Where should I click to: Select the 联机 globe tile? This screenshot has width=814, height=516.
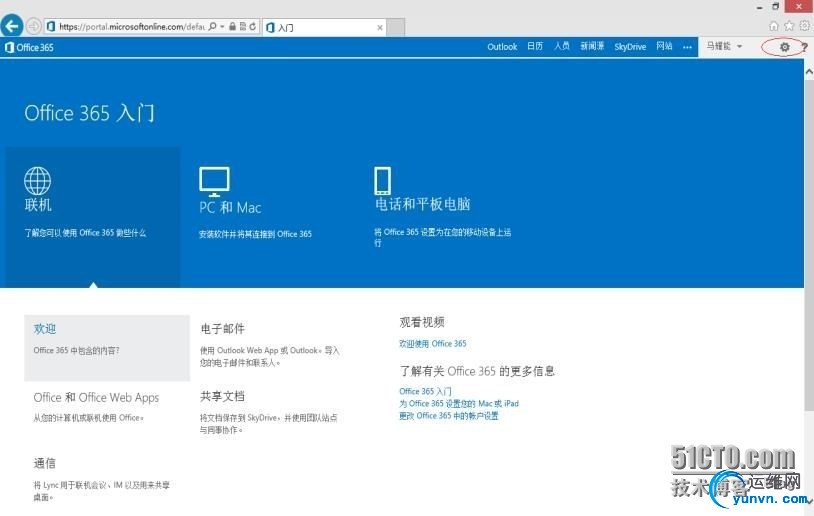(93, 217)
